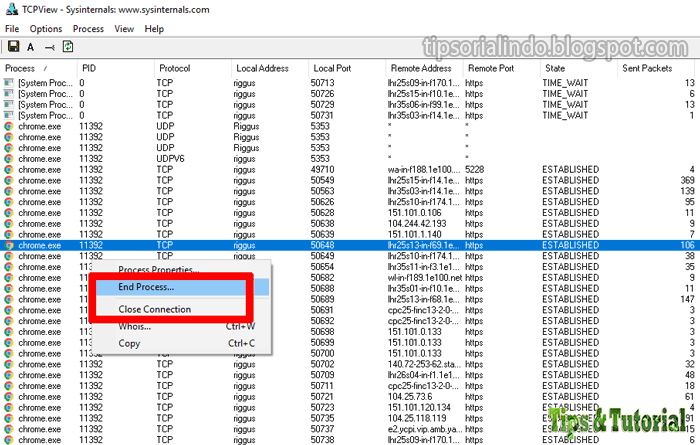Click the local port 50711 cell
Screen dimensions: 700x445
(x=322, y=386)
